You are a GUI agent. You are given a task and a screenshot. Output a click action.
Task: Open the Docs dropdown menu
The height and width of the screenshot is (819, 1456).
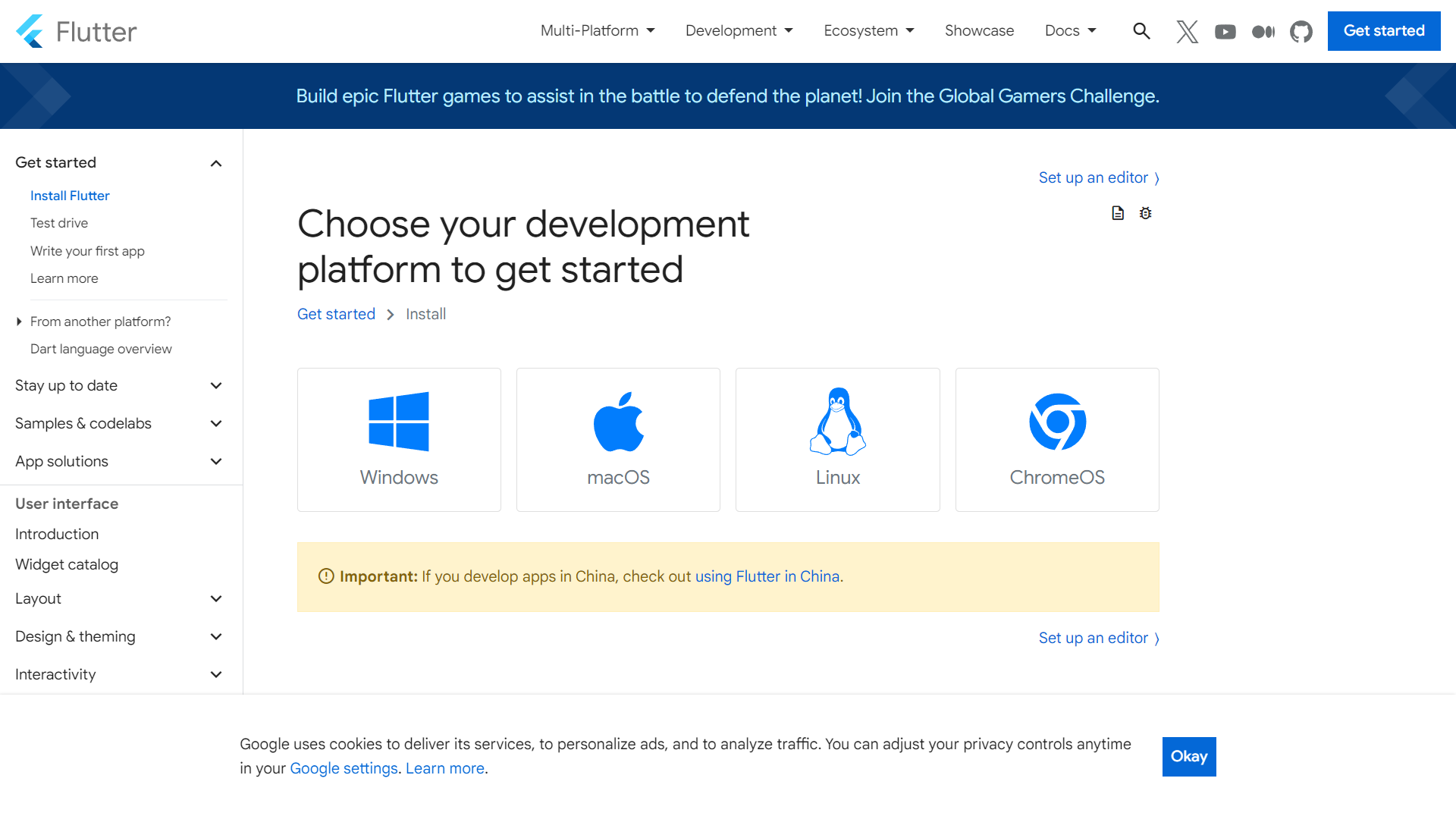click(x=1070, y=31)
